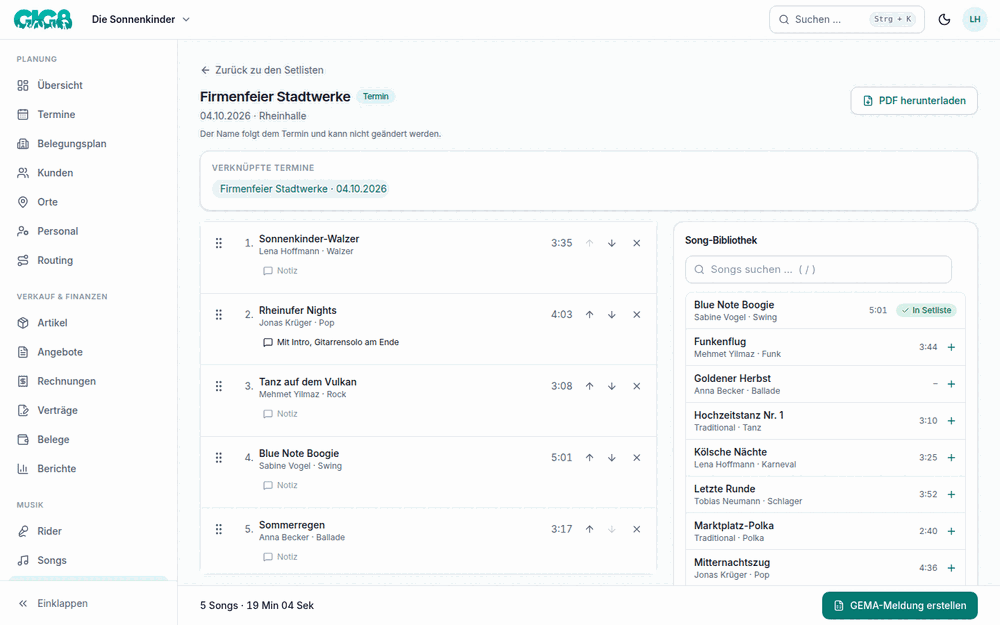Image resolution: width=1000 pixels, height=625 pixels.
Task: Open Rechnungen in sidebar
Action: point(88,381)
